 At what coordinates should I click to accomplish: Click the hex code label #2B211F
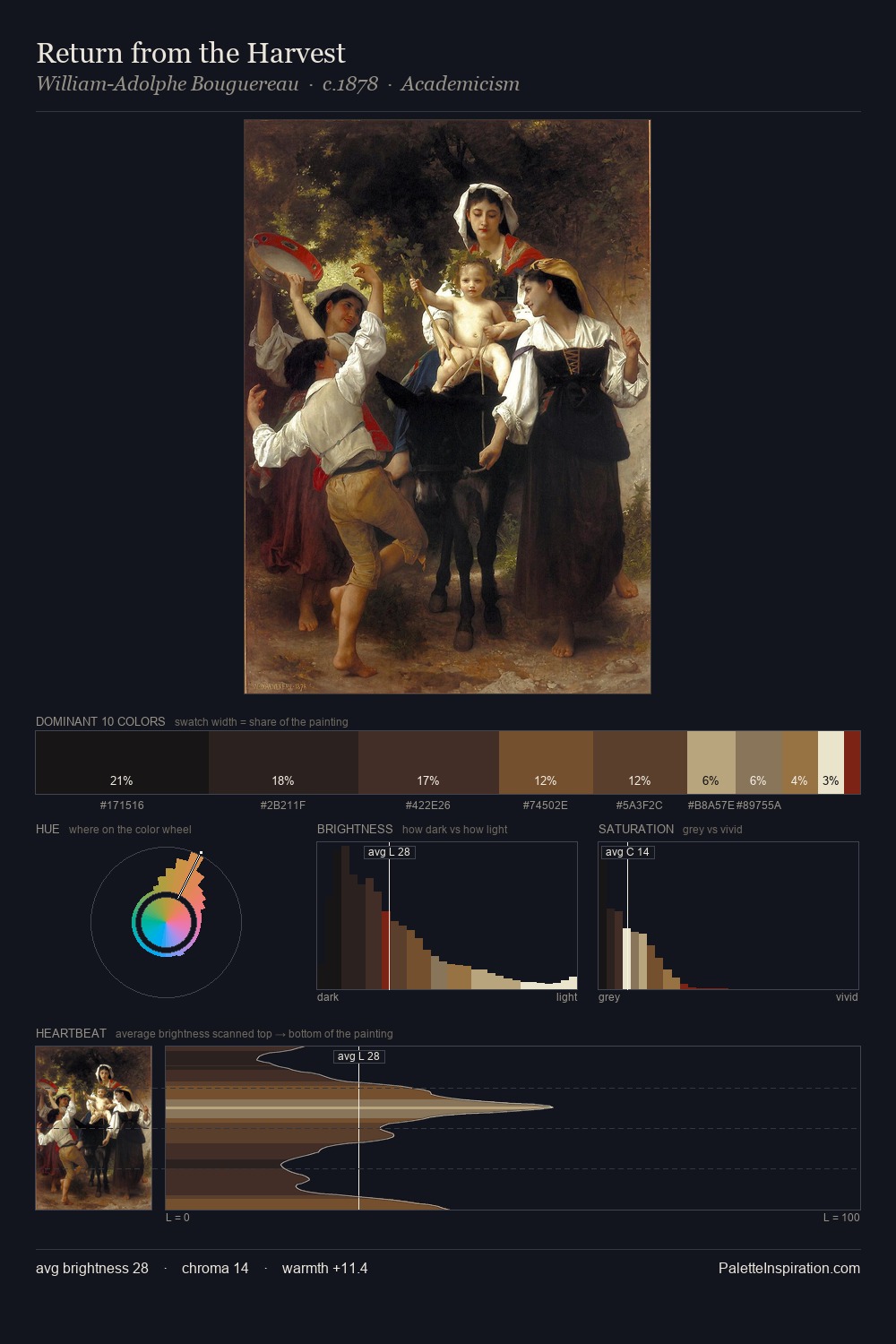coord(283,806)
